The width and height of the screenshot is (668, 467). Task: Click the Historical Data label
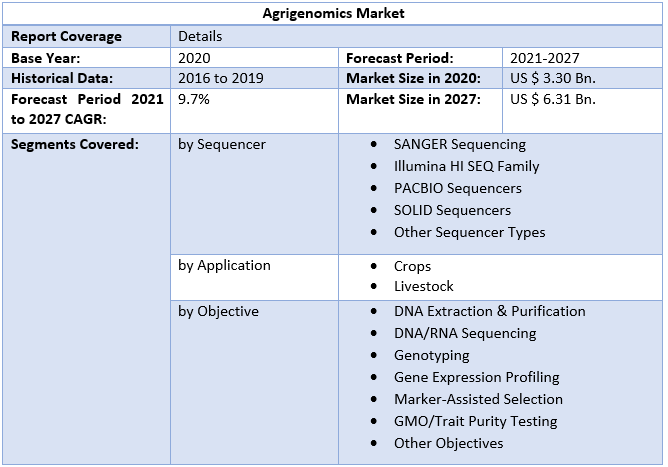pyautogui.click(x=62, y=78)
